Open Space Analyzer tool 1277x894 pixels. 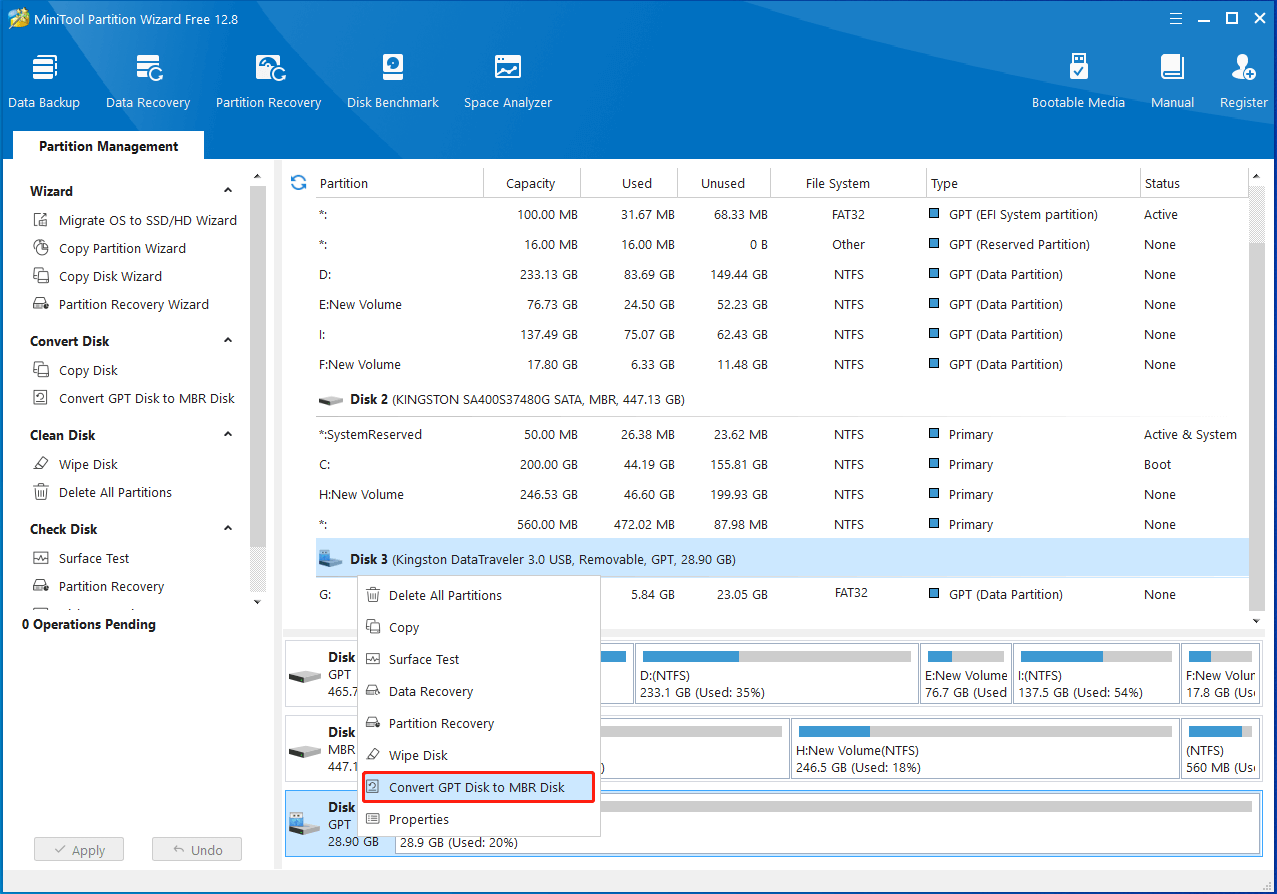tap(508, 82)
